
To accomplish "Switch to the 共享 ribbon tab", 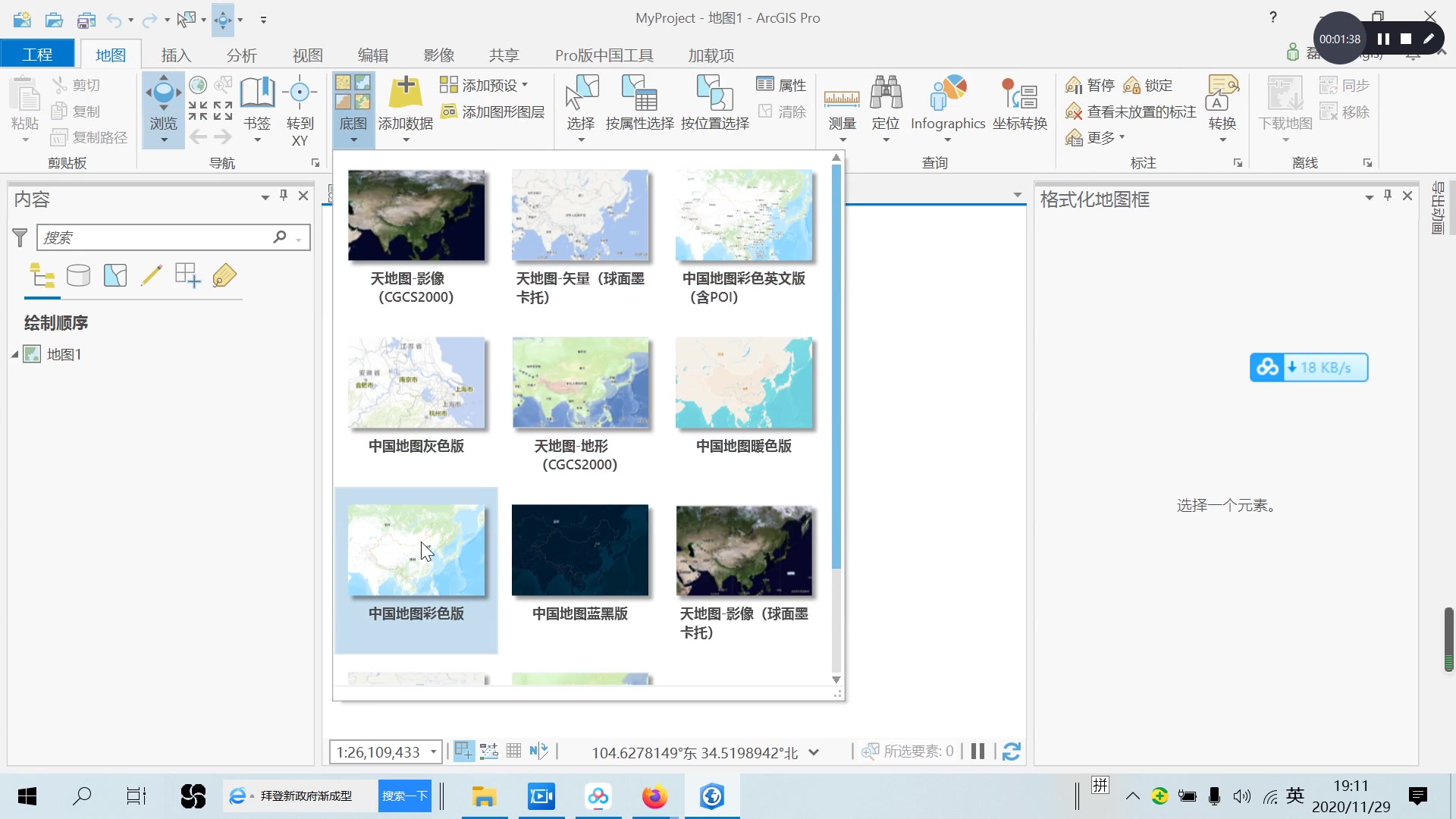I will [x=504, y=55].
